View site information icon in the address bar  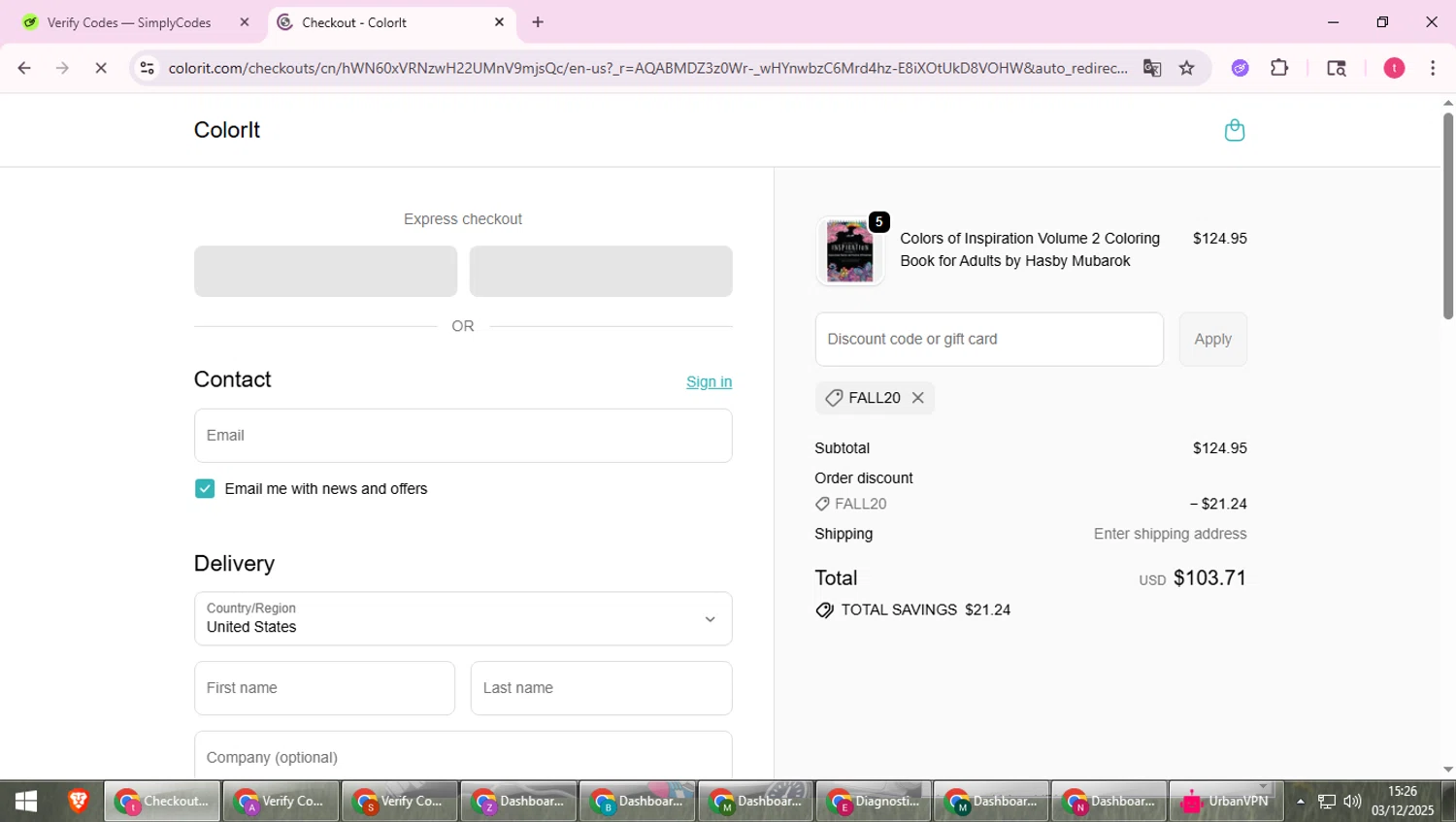coord(147,68)
